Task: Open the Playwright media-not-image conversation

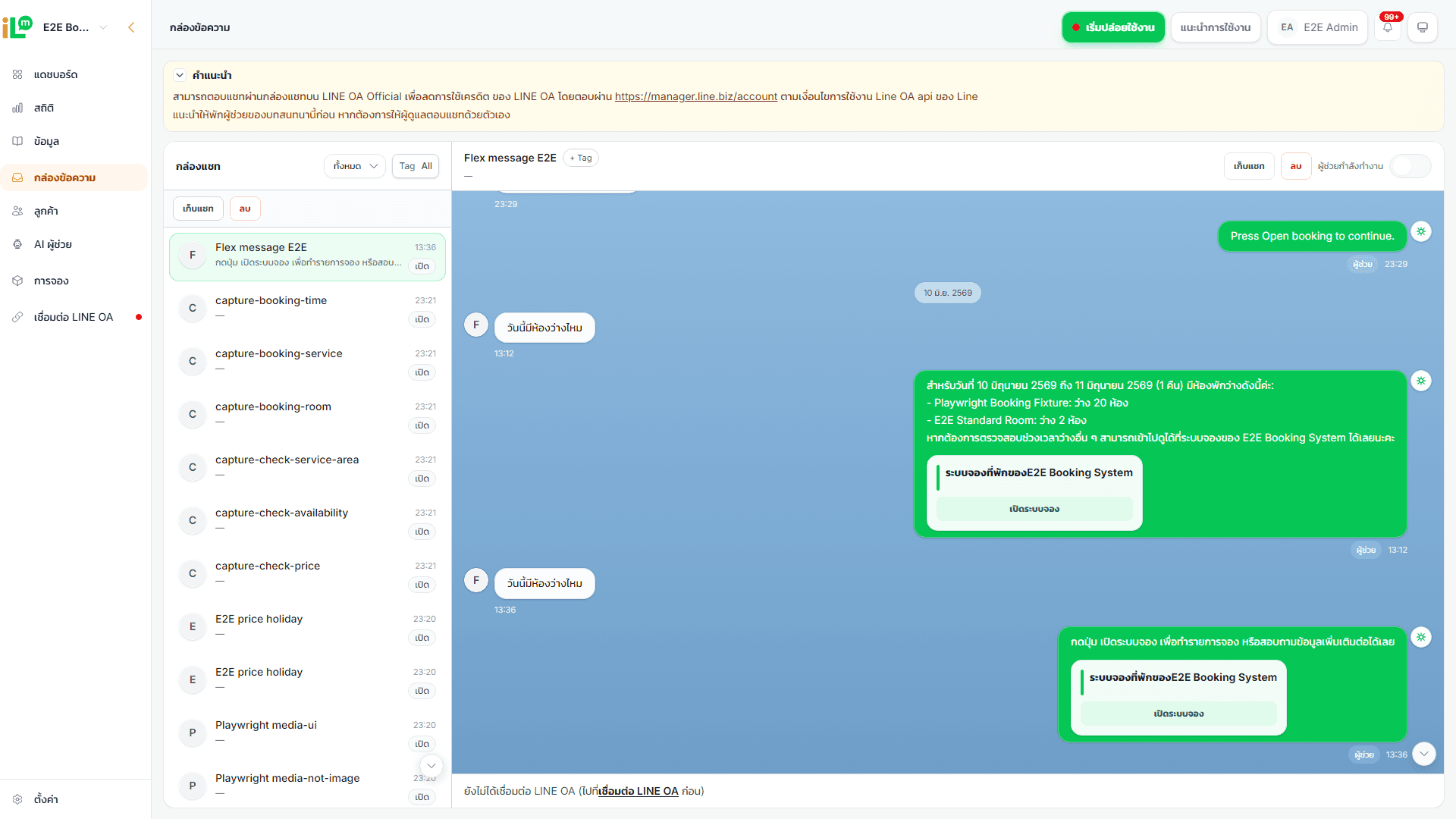Action: [307, 786]
